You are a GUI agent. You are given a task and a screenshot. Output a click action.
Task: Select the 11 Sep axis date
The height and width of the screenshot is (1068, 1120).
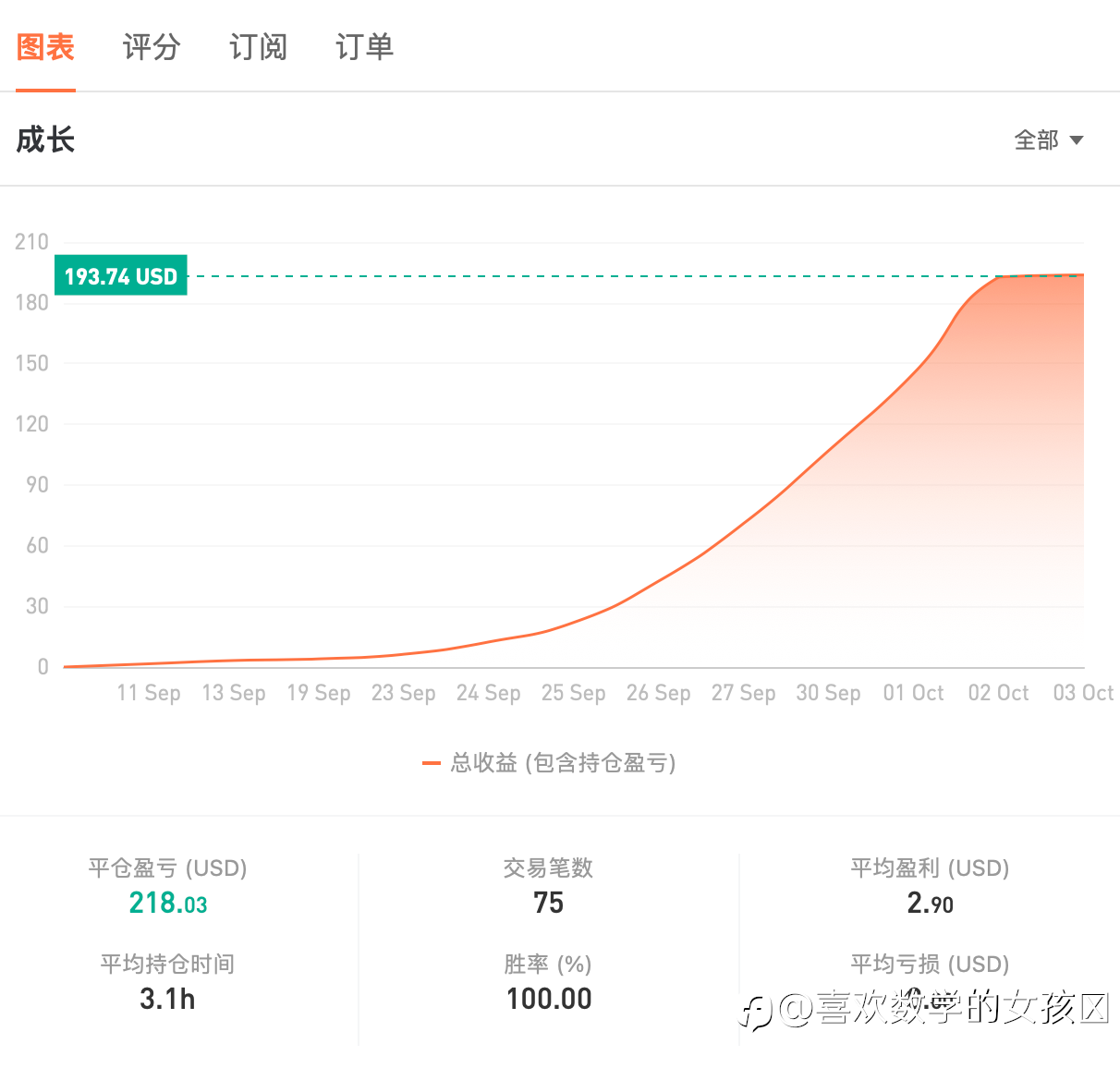click(149, 693)
